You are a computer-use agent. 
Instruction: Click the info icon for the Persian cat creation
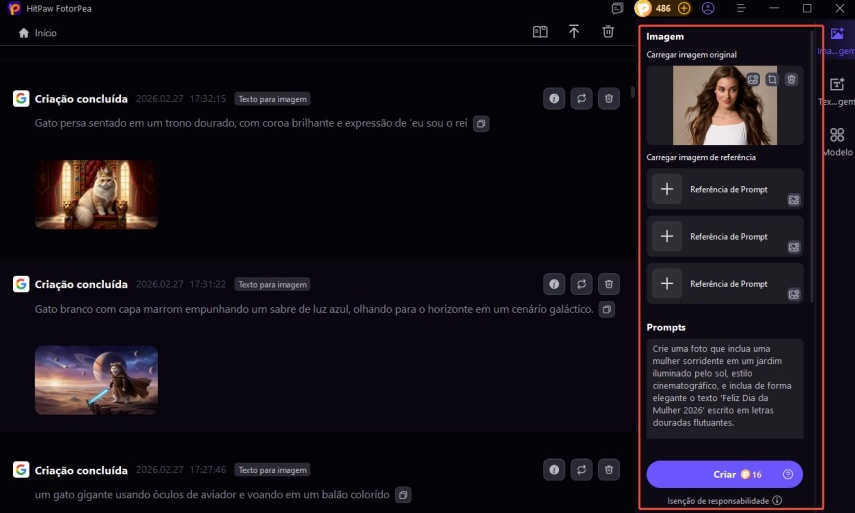(x=553, y=98)
